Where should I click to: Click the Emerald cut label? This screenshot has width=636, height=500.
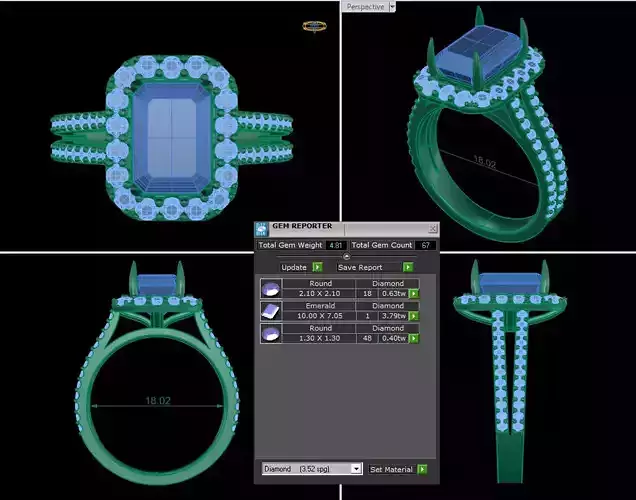pos(320,306)
